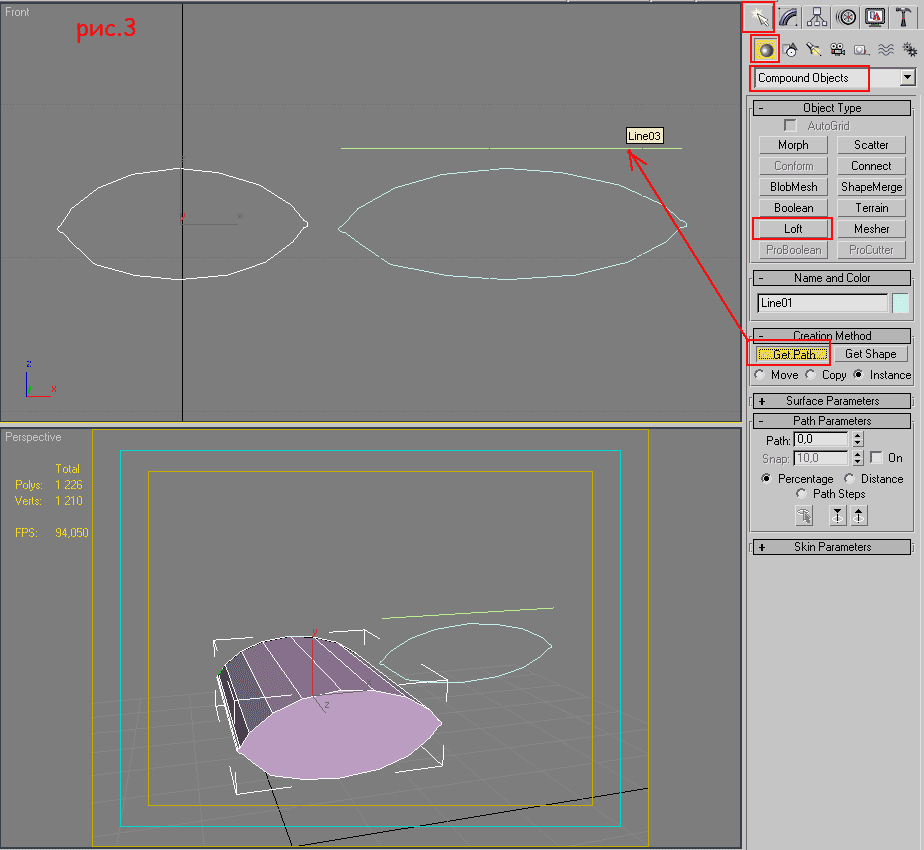
Task: Open the Modify panel tab
Action: click(x=789, y=16)
